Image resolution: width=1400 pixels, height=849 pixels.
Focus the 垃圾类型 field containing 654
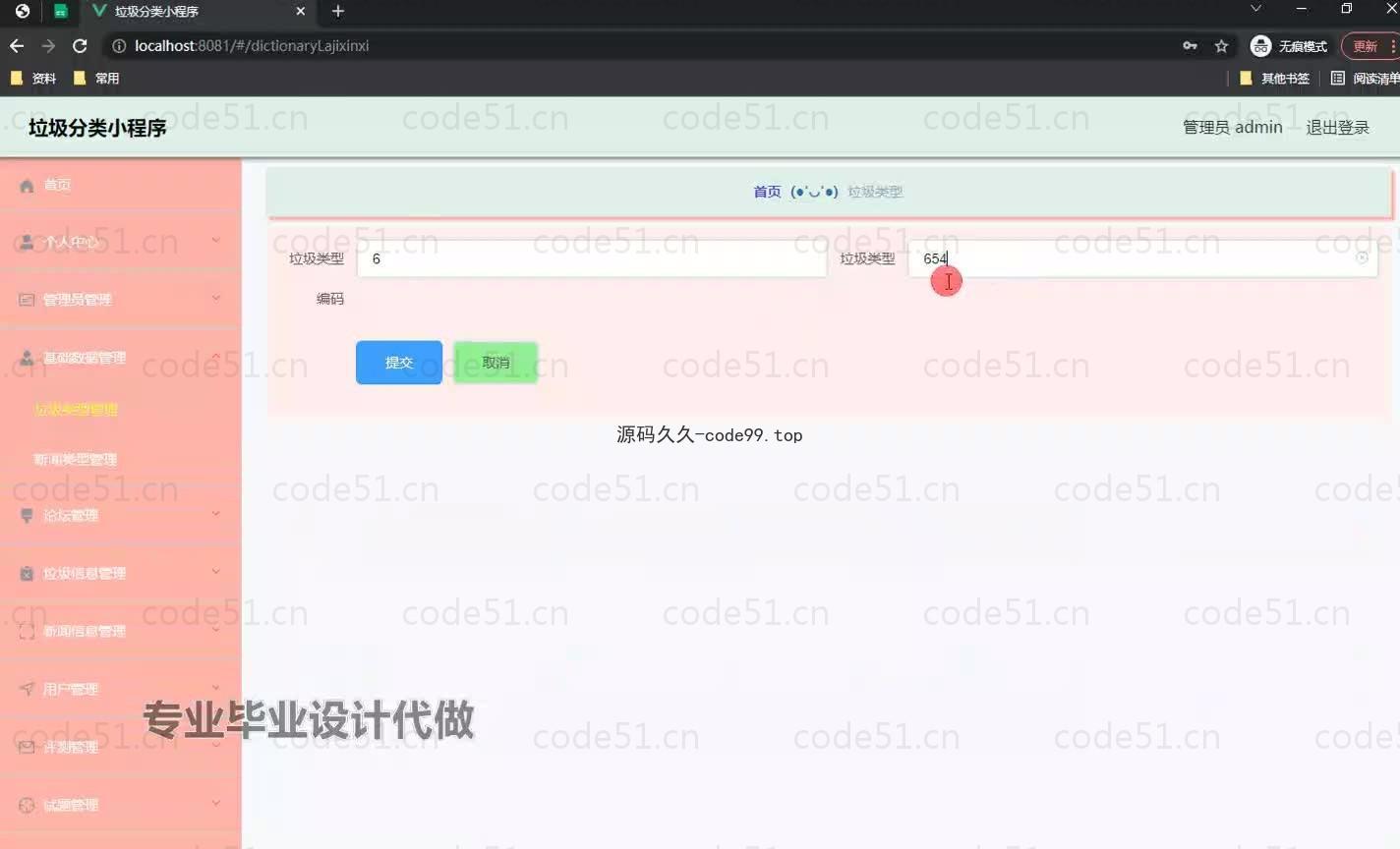[x=1142, y=258]
